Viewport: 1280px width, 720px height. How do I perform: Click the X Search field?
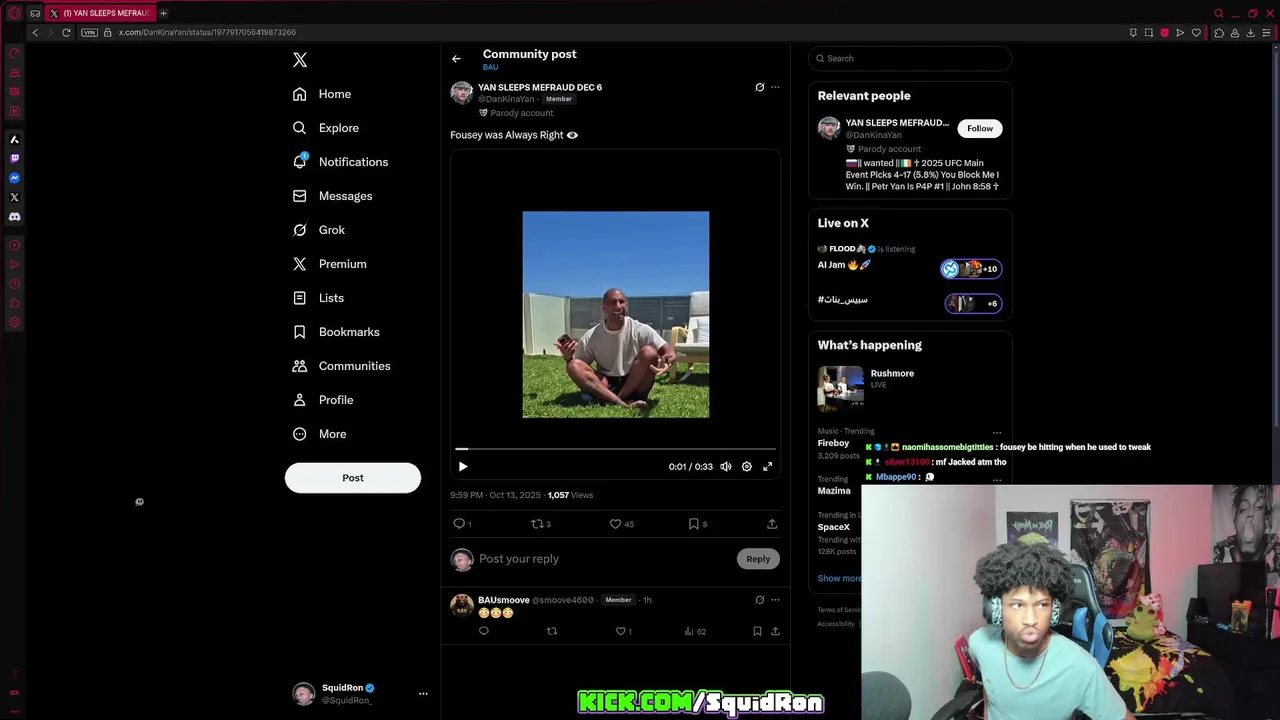click(910, 58)
